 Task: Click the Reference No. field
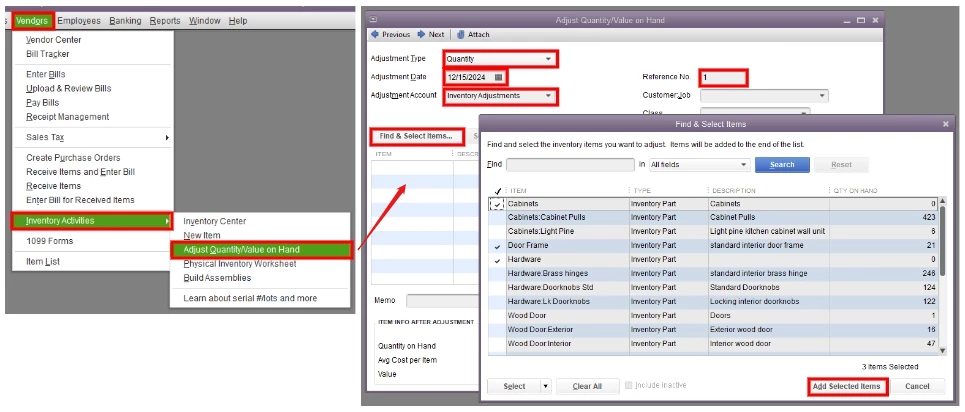pyautogui.click(x=723, y=78)
